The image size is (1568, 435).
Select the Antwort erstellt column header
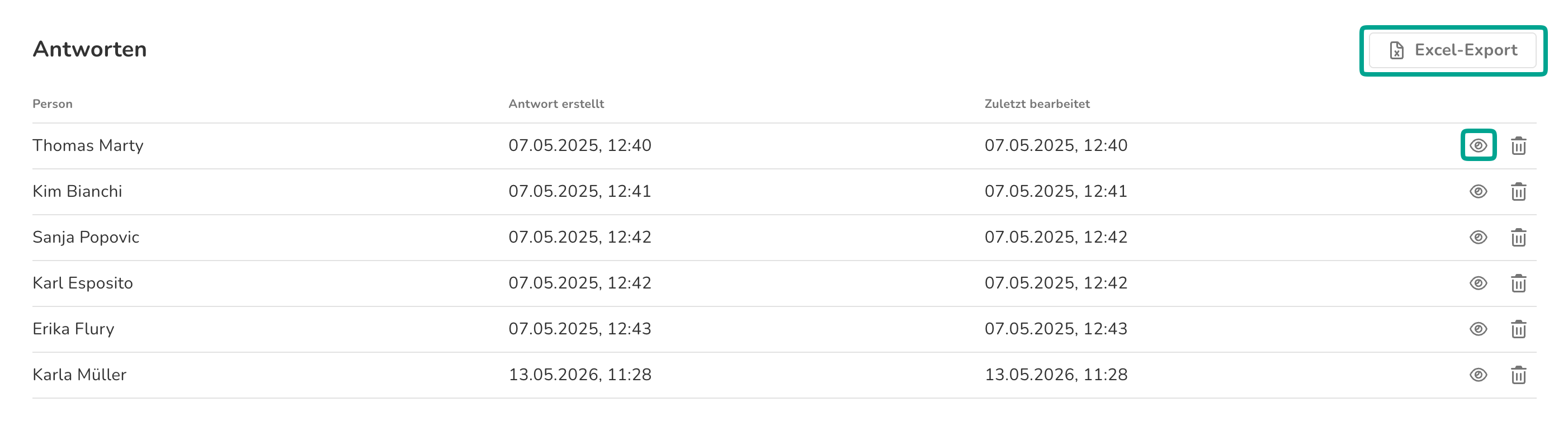point(556,104)
